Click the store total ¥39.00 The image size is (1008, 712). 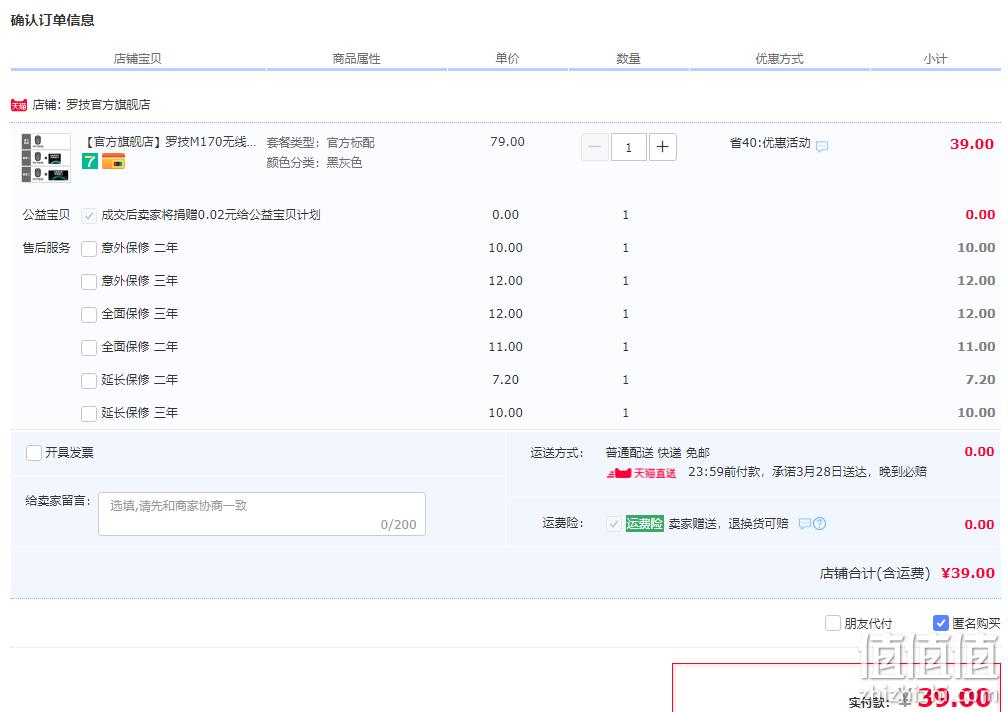pyautogui.click(x=968, y=573)
